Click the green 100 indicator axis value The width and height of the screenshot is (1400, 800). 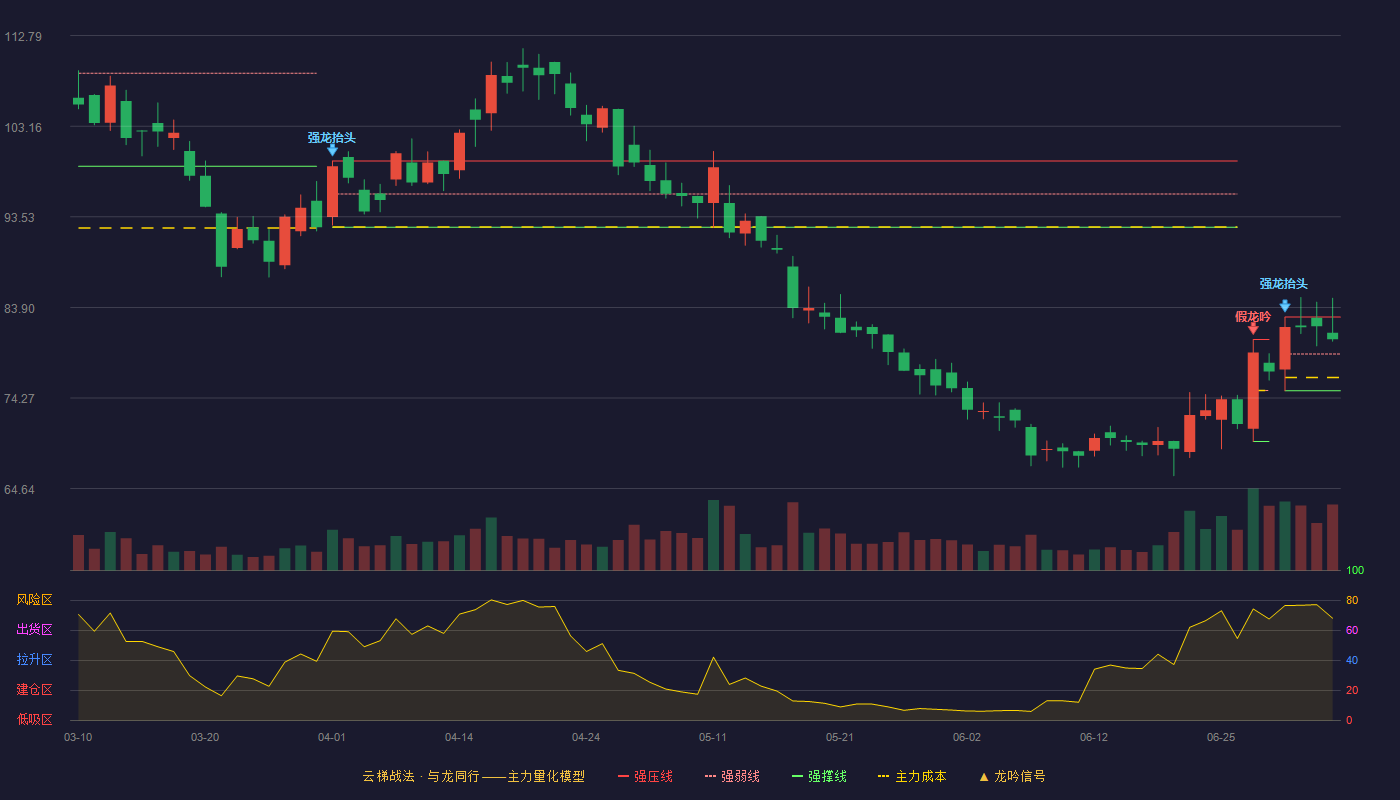[1355, 571]
